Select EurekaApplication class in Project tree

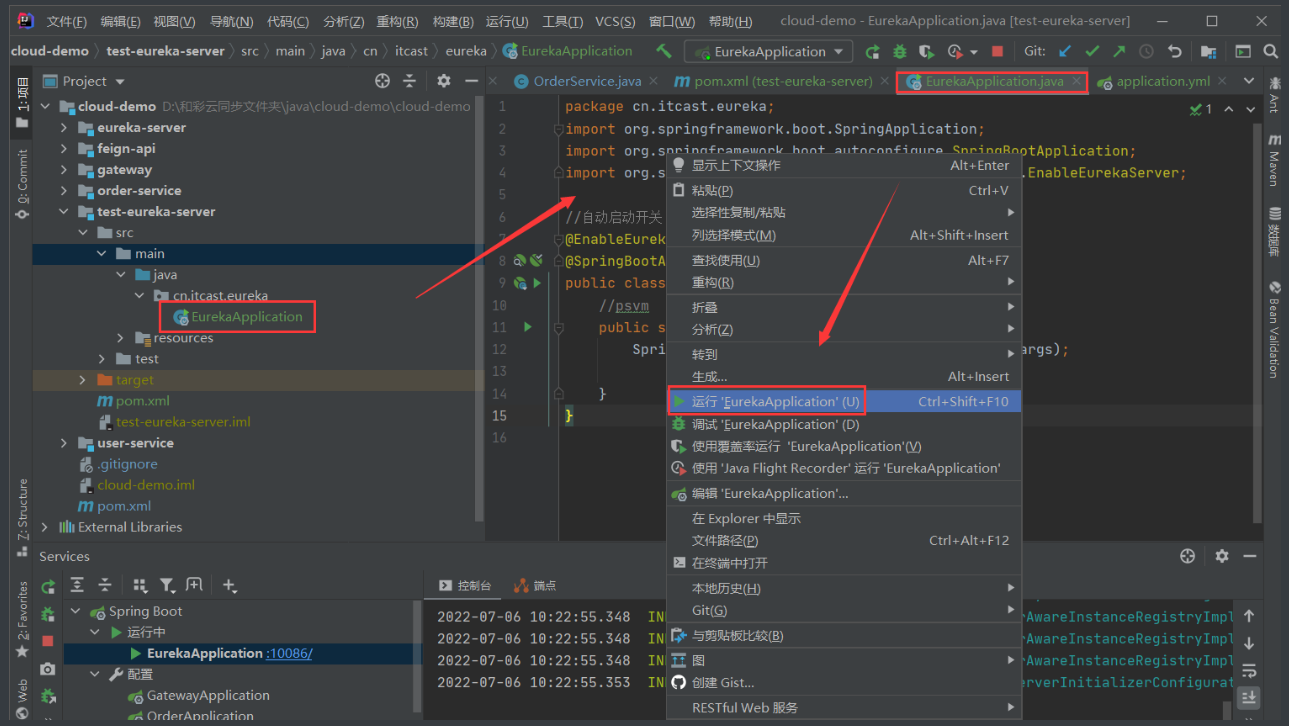point(238,316)
